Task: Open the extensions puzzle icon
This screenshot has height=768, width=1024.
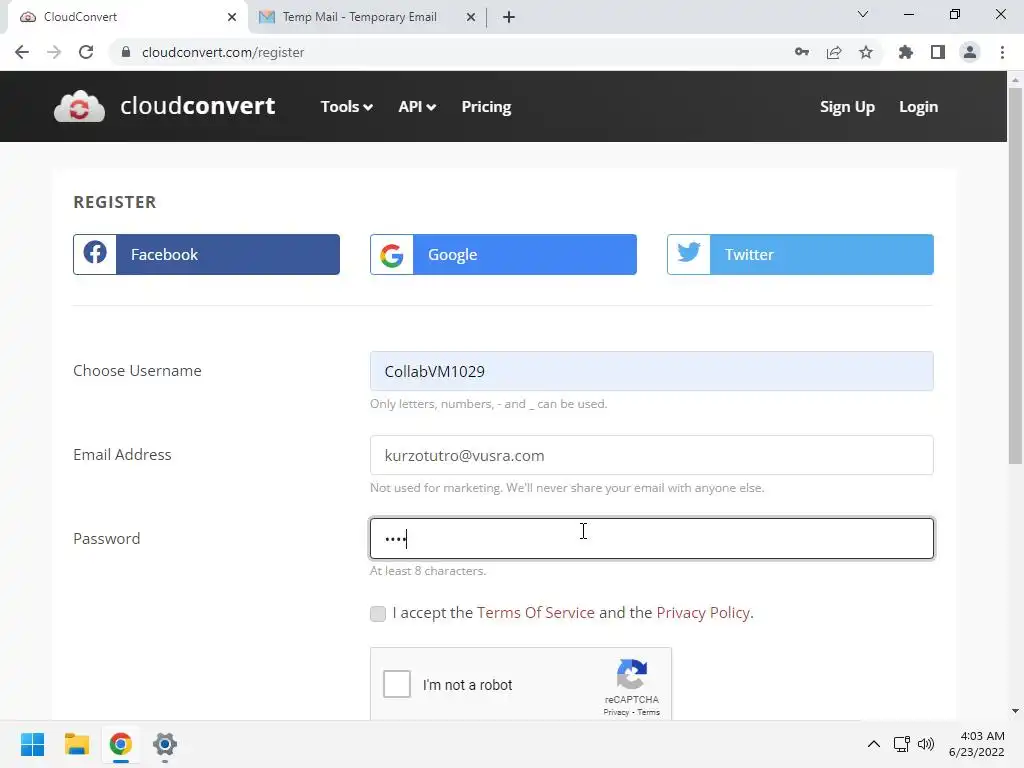Action: (906, 52)
